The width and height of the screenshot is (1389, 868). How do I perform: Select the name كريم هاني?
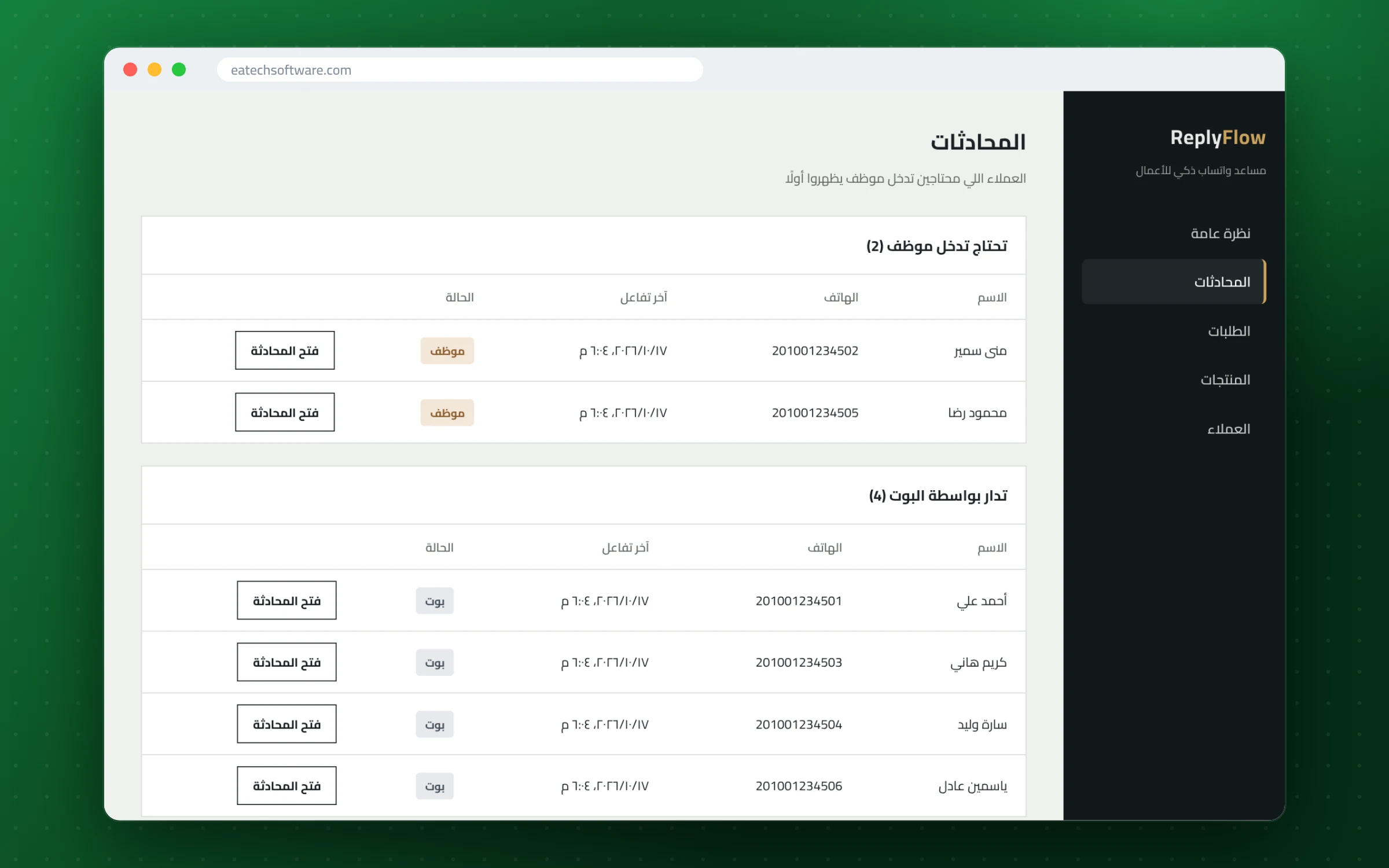pyautogui.click(x=979, y=663)
